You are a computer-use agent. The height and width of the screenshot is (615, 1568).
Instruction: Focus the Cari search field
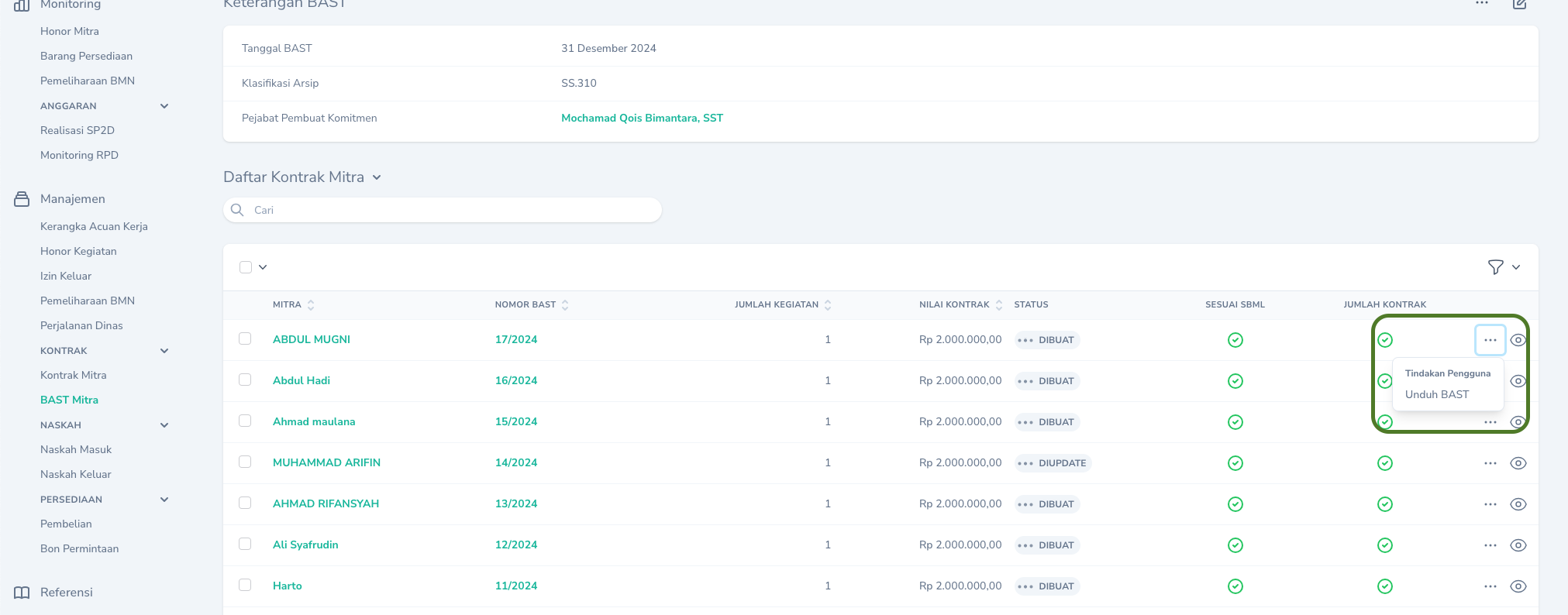click(443, 210)
